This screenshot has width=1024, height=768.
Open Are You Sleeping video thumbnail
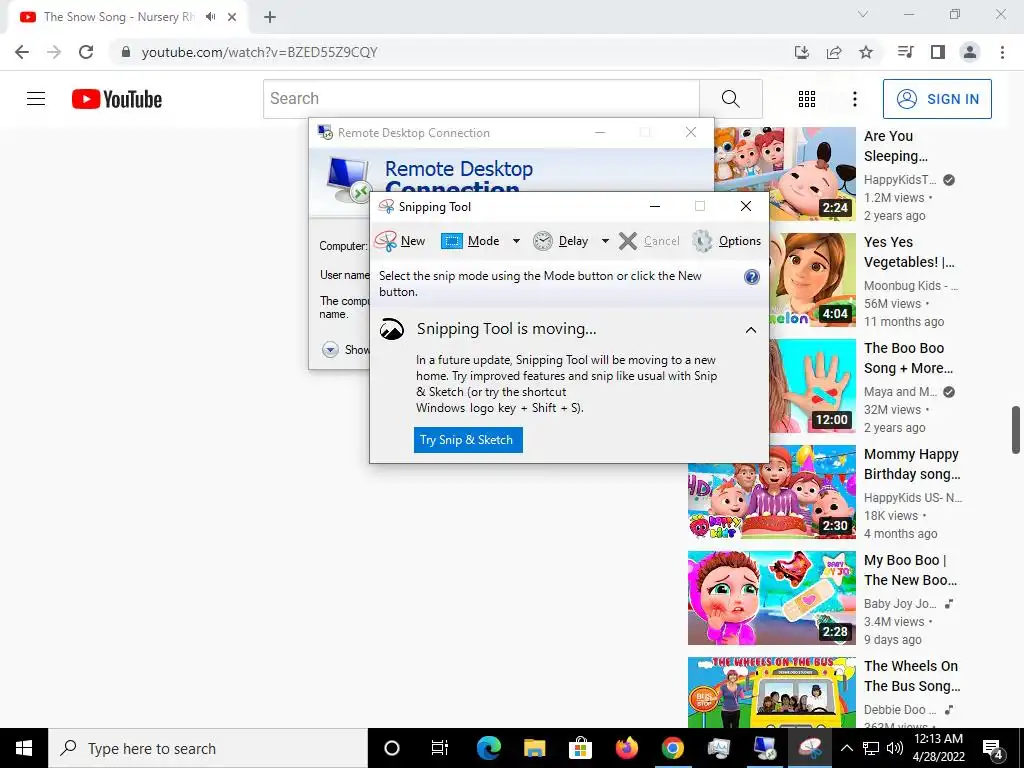[x=784, y=174]
